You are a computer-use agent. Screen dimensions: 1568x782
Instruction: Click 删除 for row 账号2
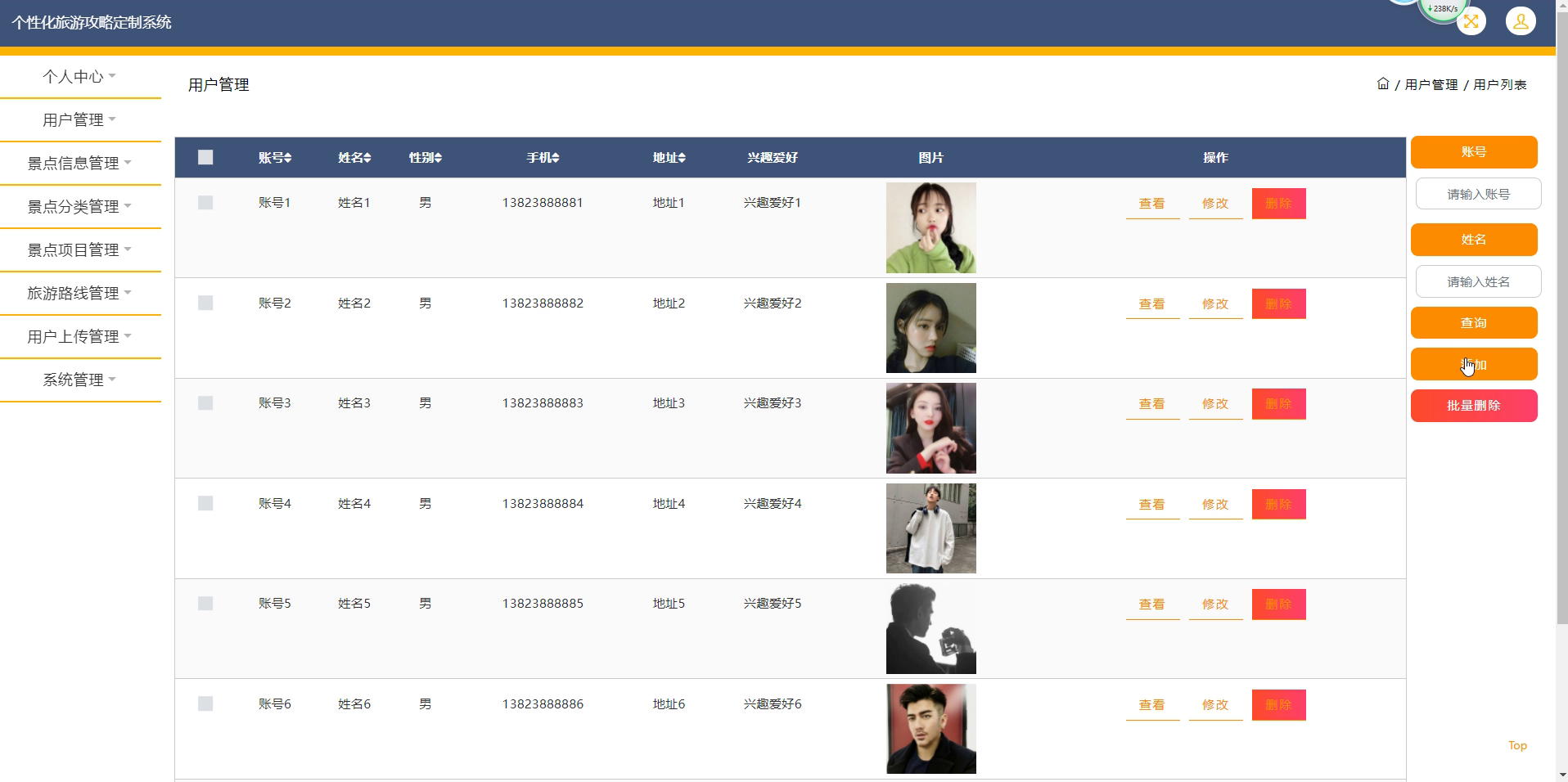point(1278,304)
